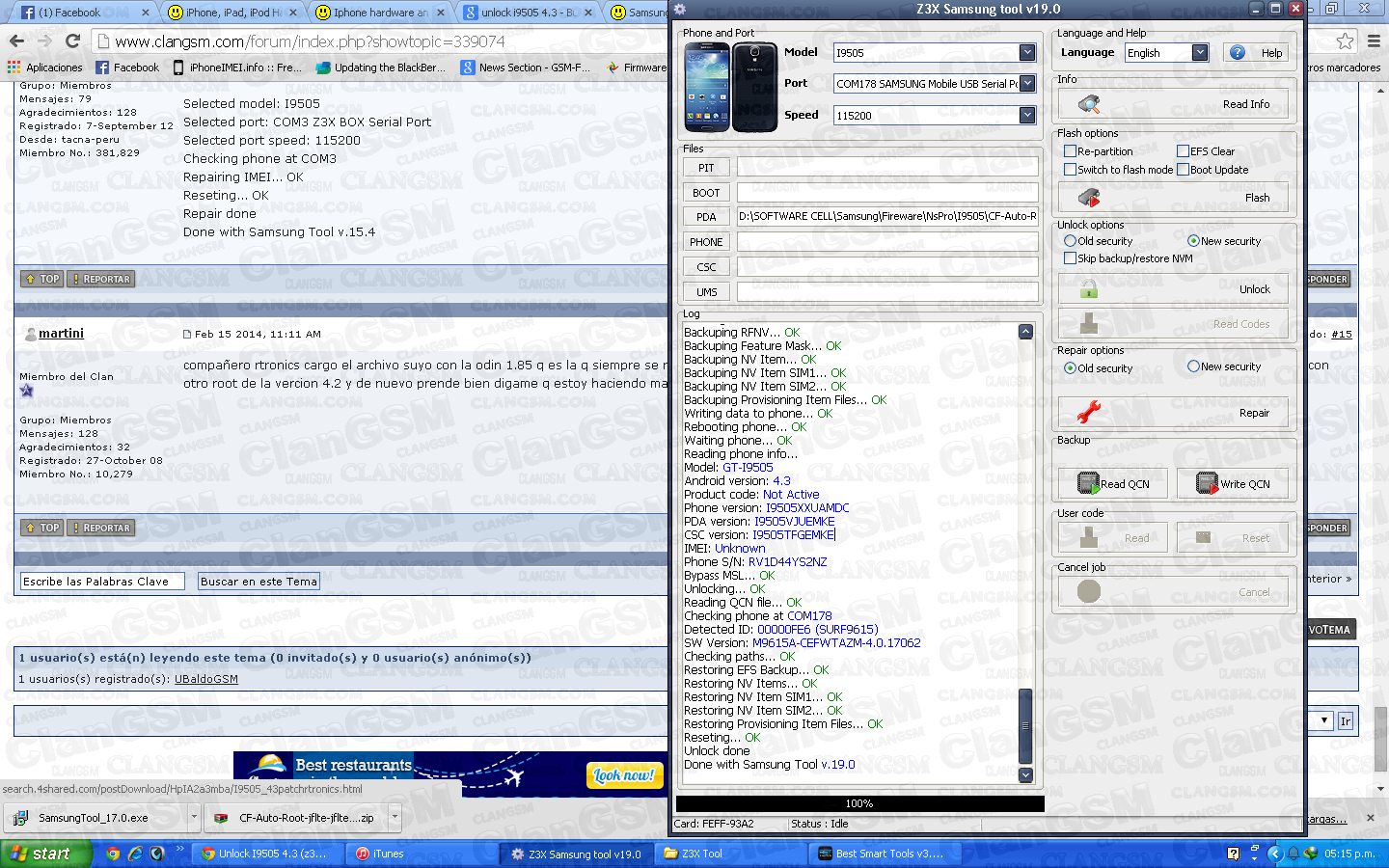Image resolution: width=1389 pixels, height=868 pixels.
Task: Check Skip backup/restore NVM
Action: [1070, 258]
